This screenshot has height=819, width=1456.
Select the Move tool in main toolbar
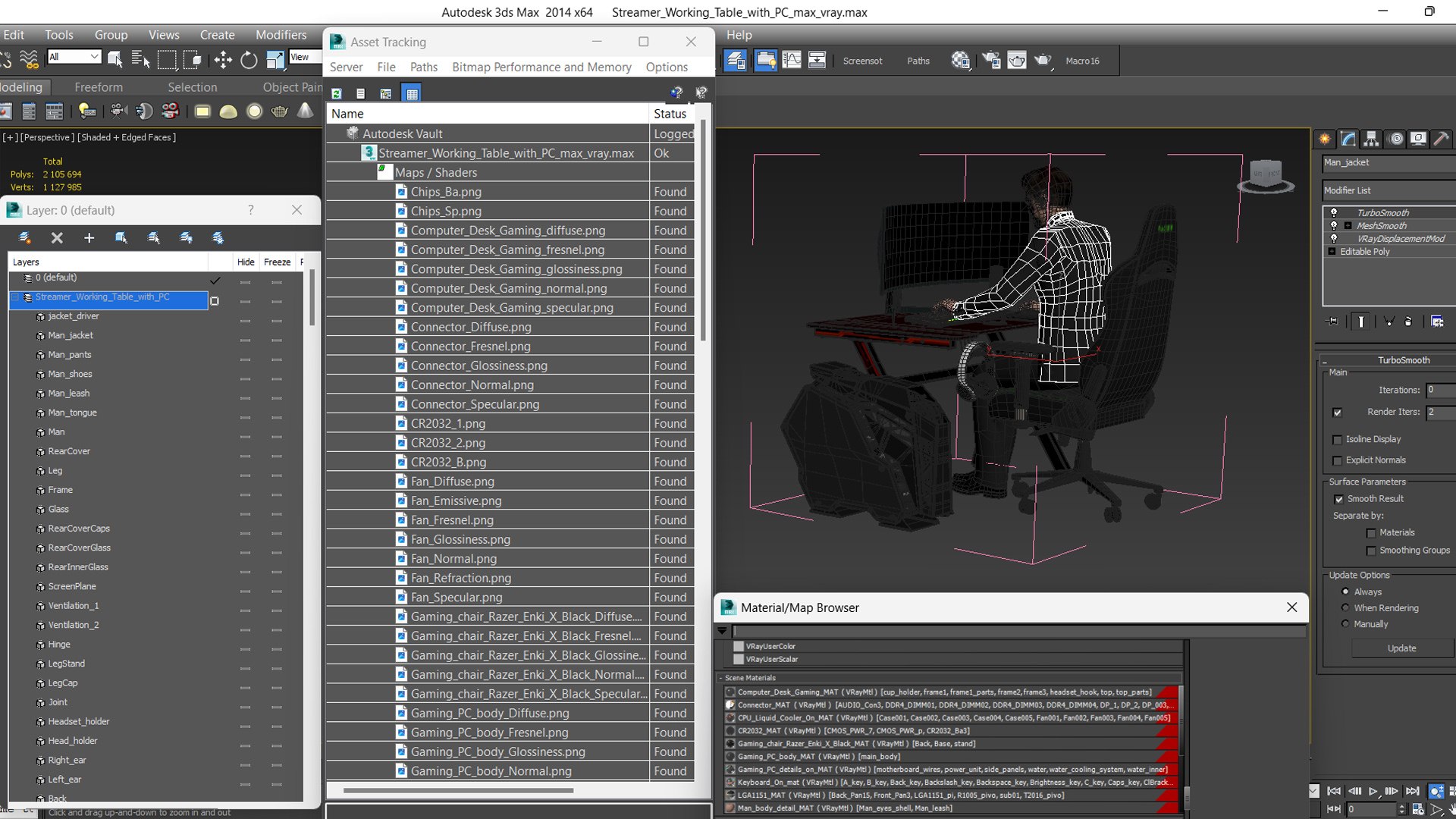223,60
